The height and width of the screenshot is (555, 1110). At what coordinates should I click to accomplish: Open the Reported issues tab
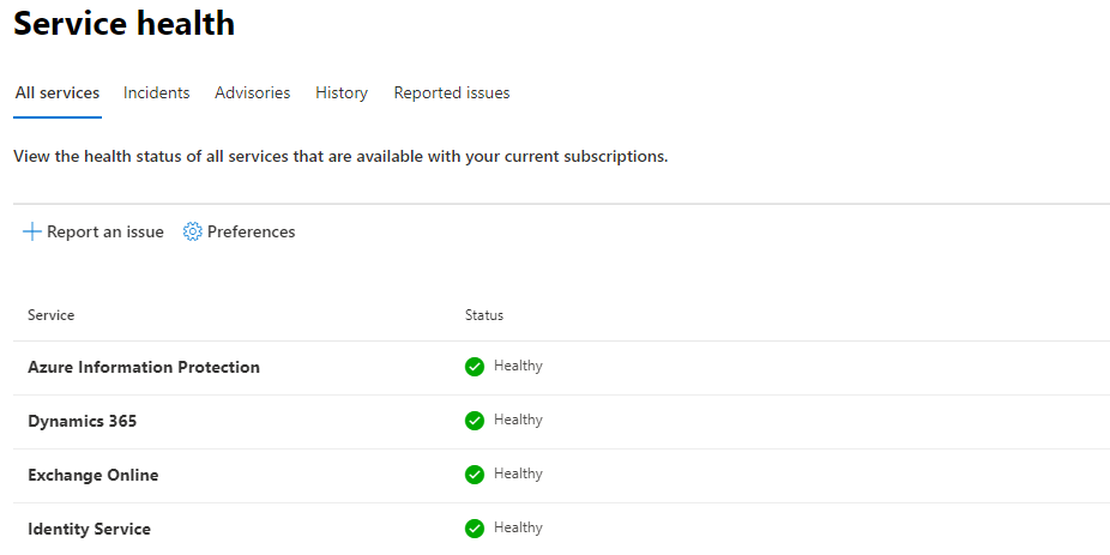[452, 93]
